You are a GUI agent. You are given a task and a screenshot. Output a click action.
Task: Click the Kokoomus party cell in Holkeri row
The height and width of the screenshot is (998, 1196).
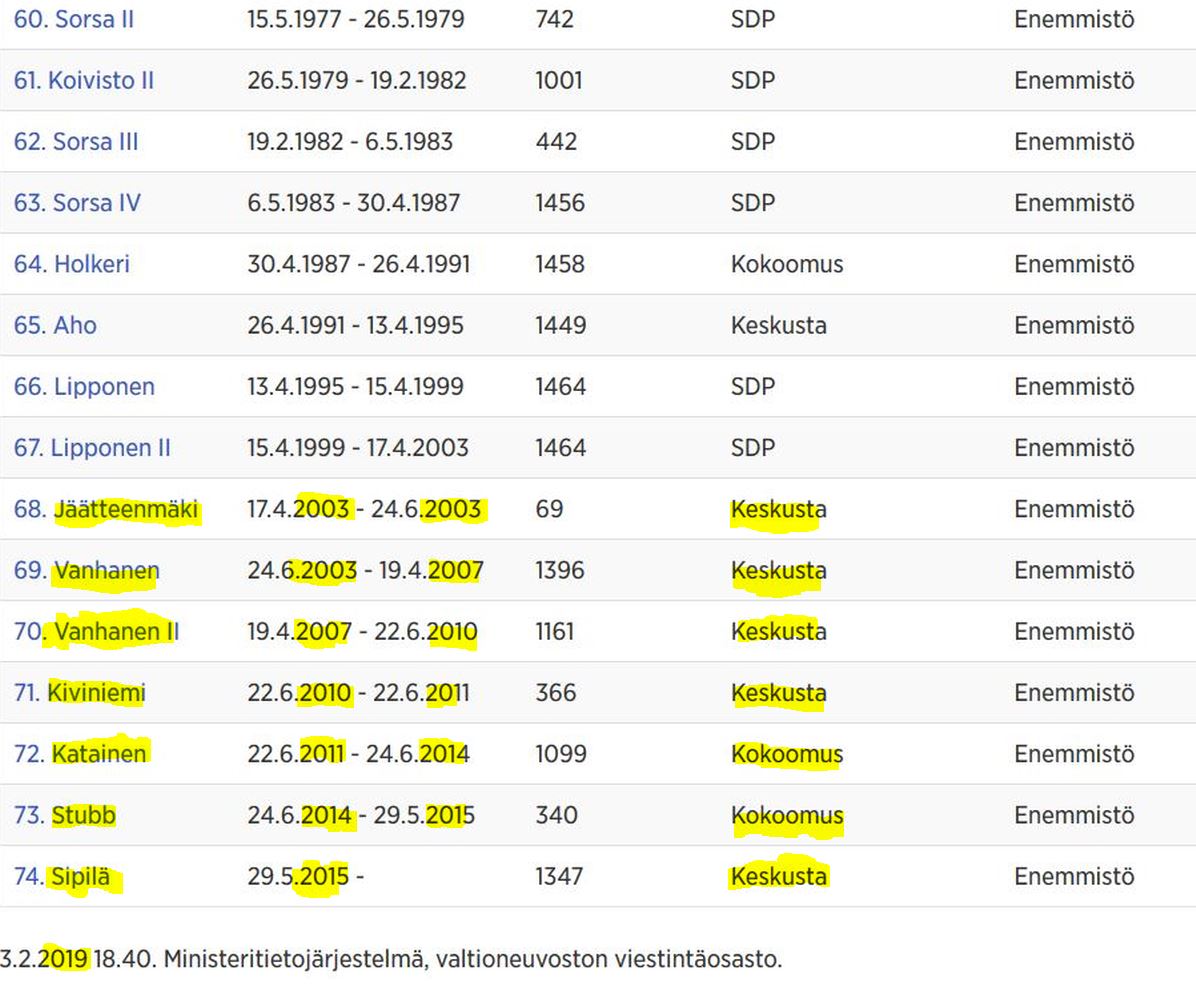787,264
